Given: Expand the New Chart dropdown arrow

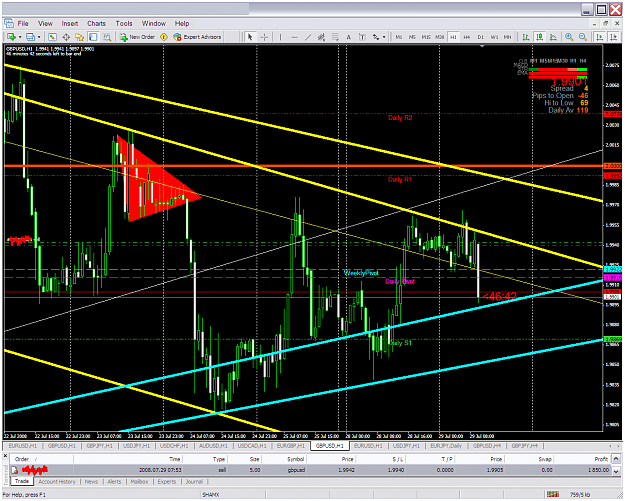Looking at the screenshot, I should click(x=20, y=37).
